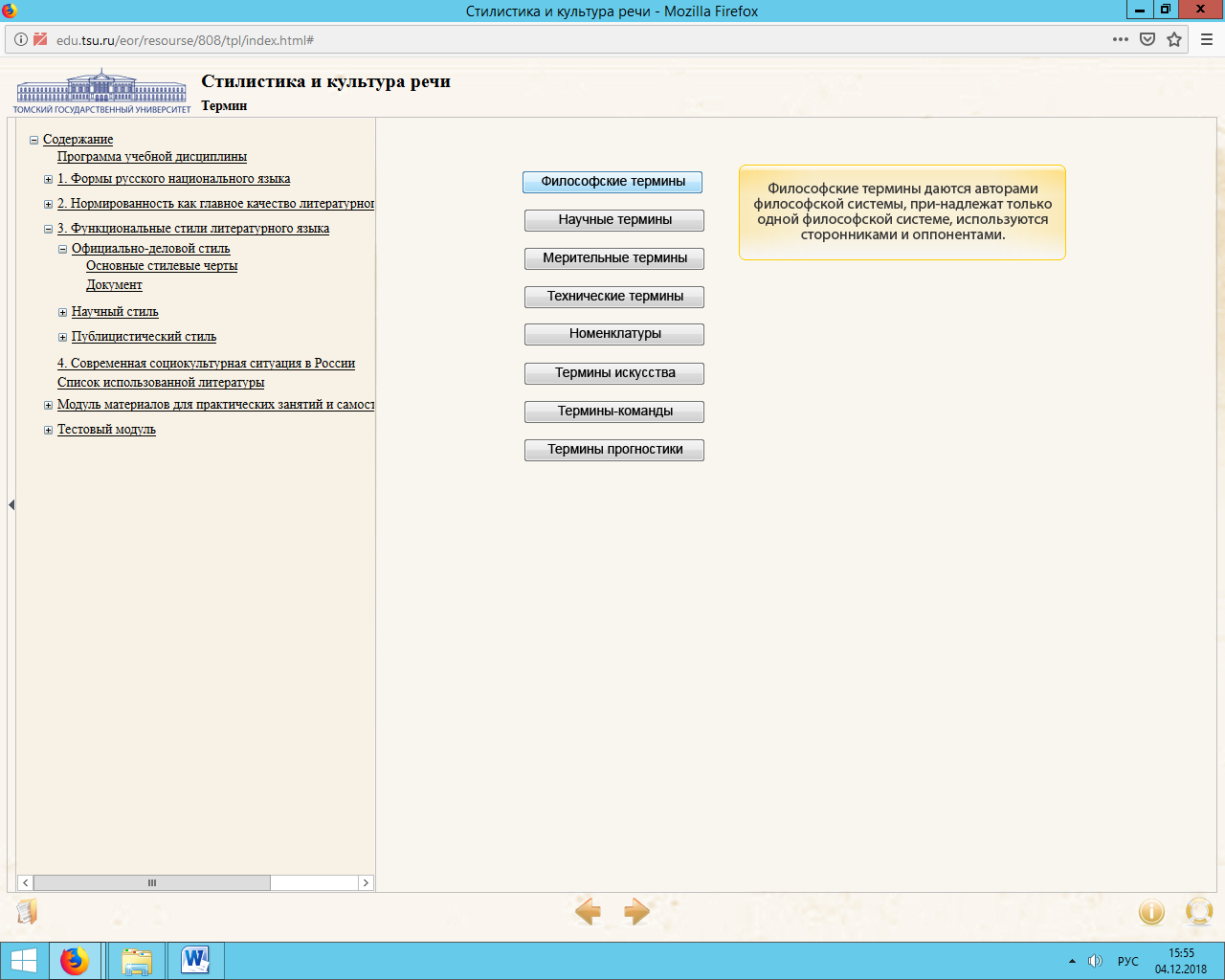Collapse the Содержание tree root
Viewport: 1225px width, 980px height.
click(33, 140)
